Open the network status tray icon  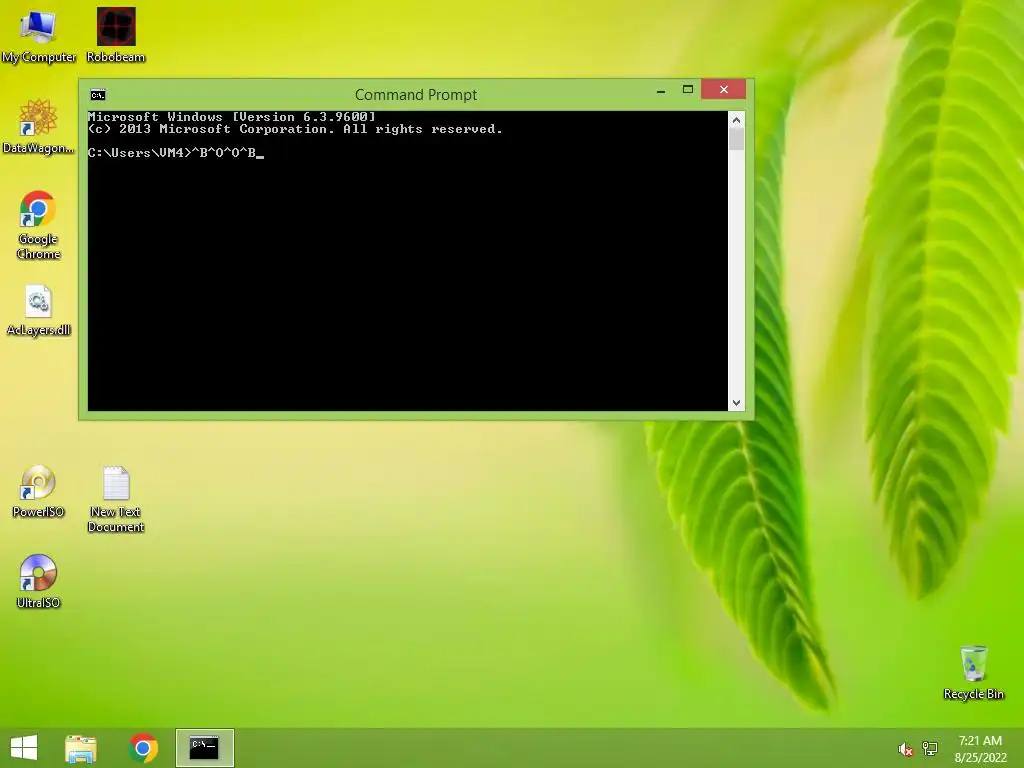coord(930,749)
